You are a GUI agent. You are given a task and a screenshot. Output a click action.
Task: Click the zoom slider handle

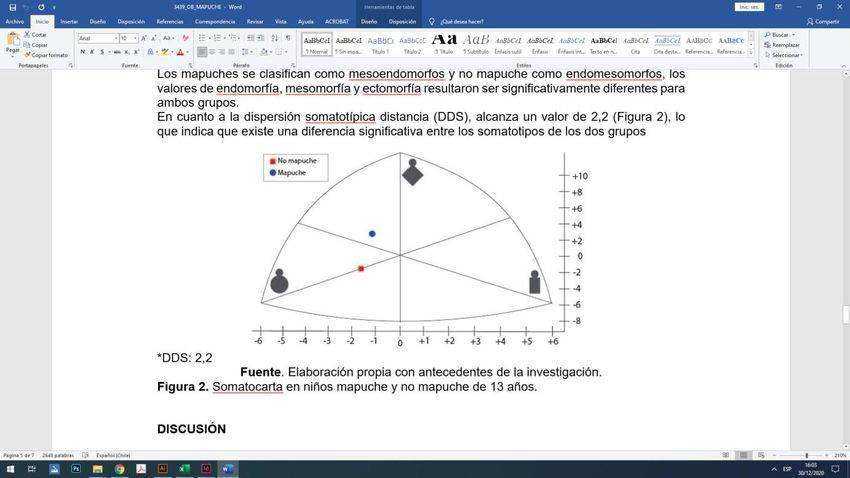click(807, 455)
